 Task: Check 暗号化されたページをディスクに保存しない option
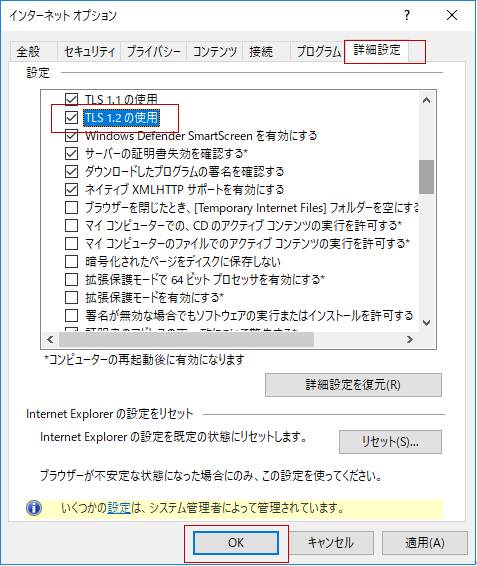(x=71, y=262)
